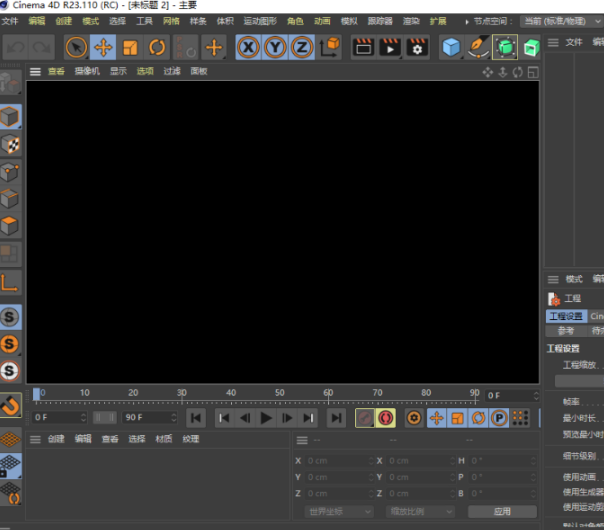Open the 摄像机 viewport menu
Viewport: 604px width, 530px height.
(87, 71)
